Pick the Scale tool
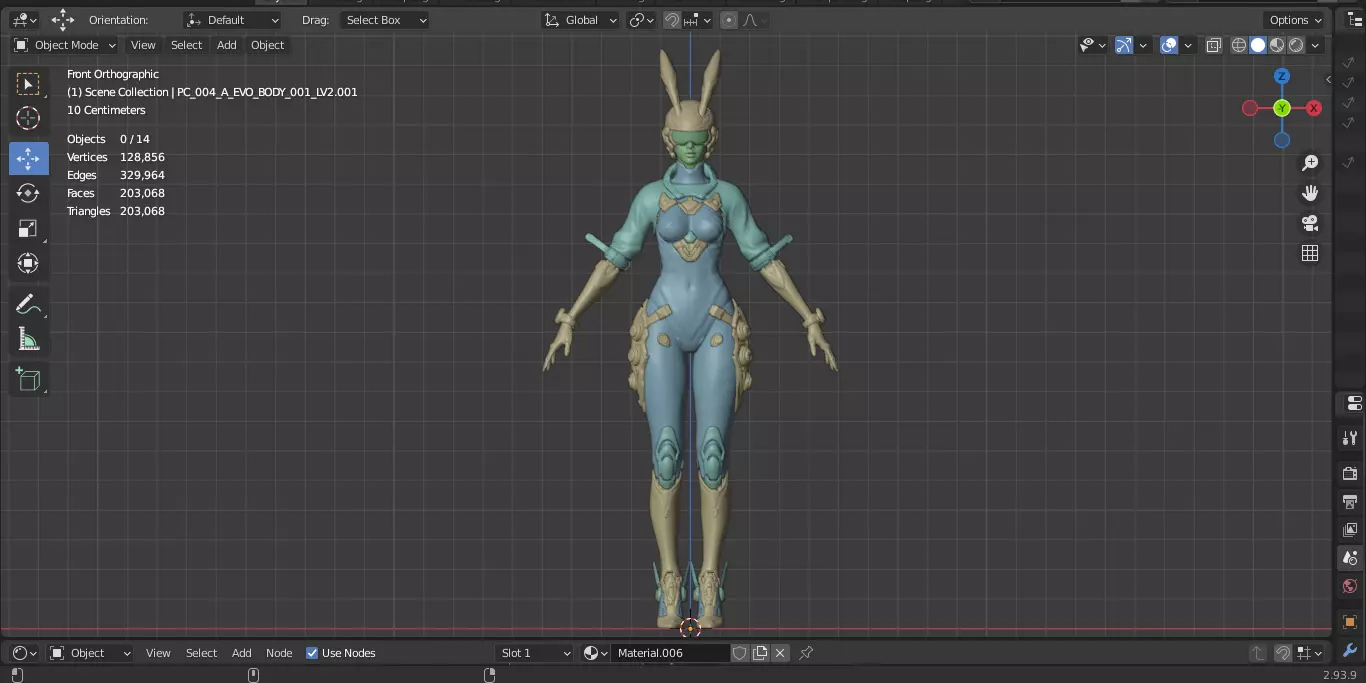The image size is (1366, 683). coord(28,228)
